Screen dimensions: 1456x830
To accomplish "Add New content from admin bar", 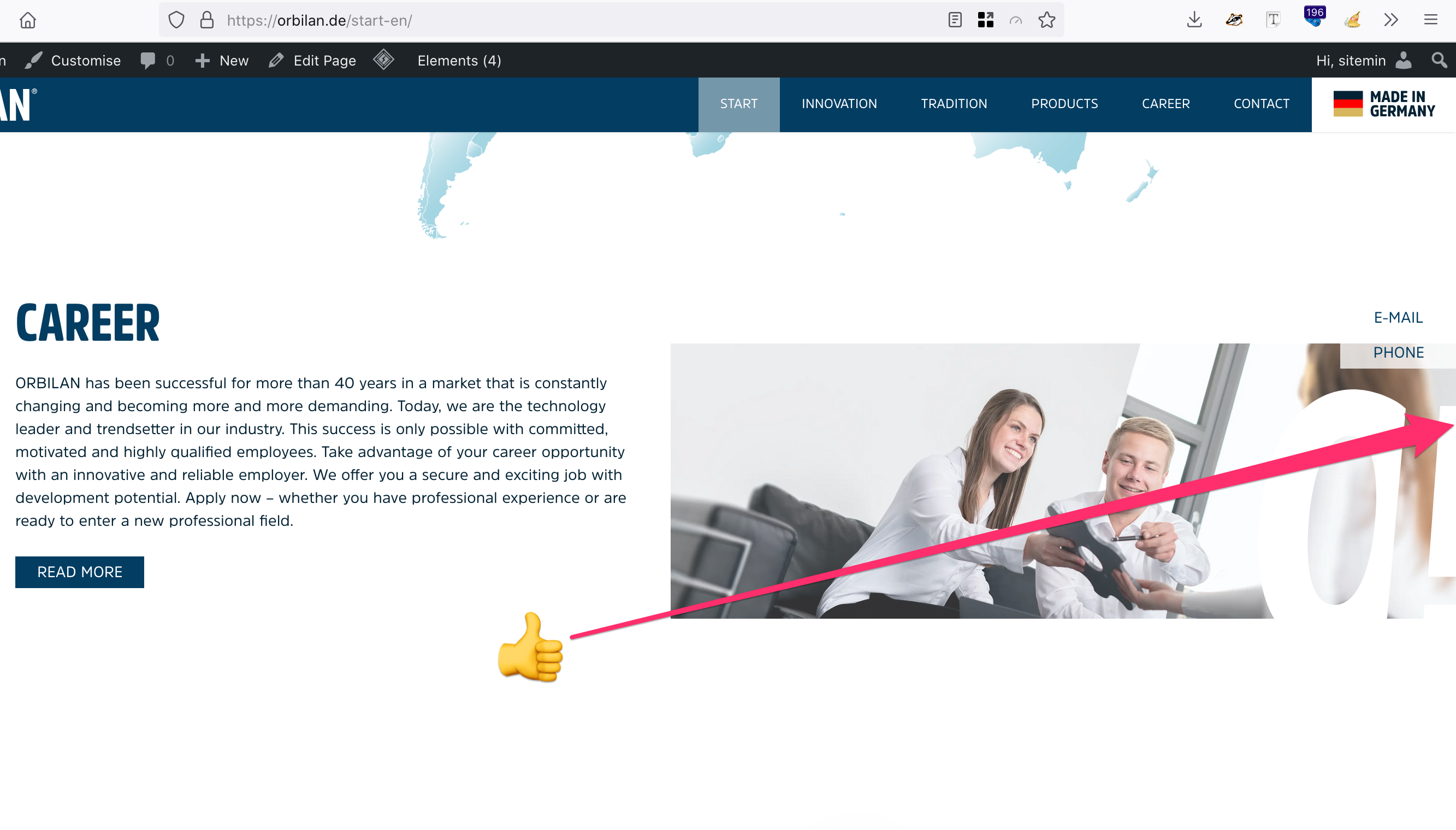I will pos(222,61).
